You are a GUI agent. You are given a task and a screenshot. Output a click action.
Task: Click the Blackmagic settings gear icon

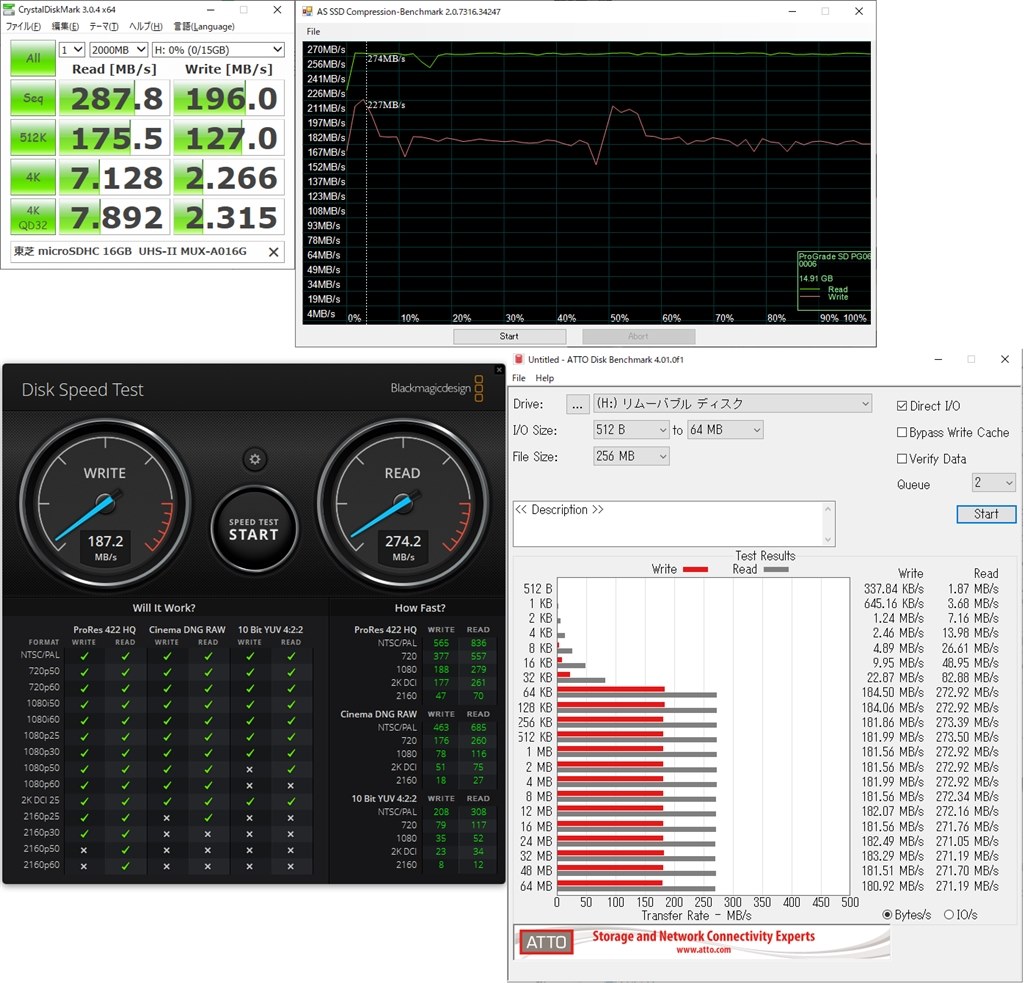[x=255, y=459]
